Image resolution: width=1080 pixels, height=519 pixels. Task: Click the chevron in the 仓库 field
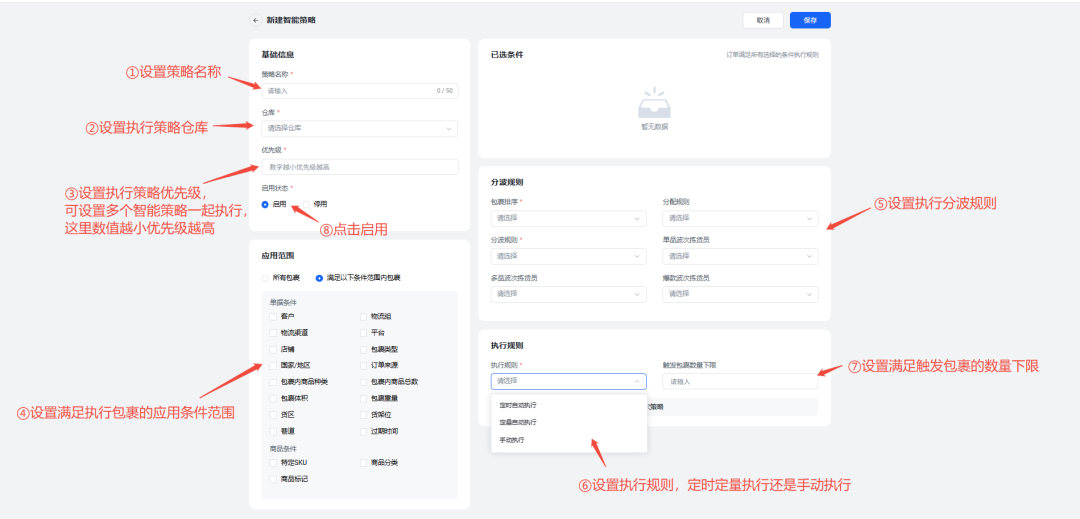point(448,129)
